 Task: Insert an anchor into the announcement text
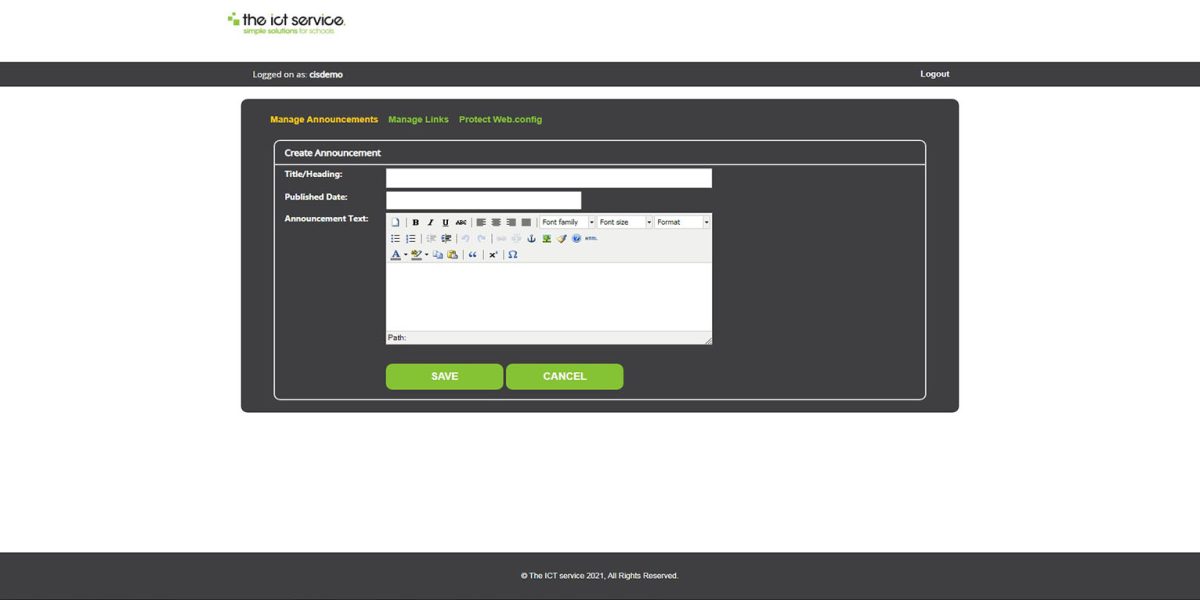(x=532, y=239)
